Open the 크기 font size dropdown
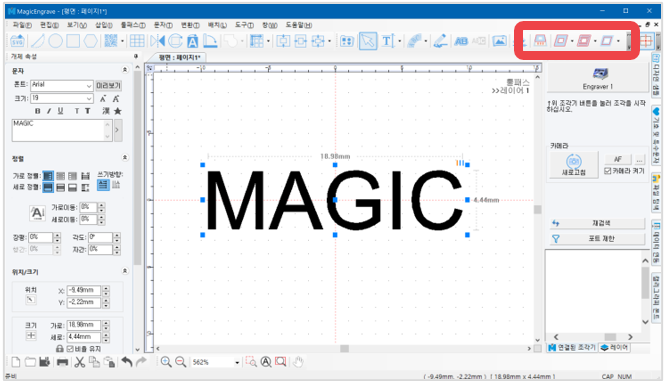The image size is (667, 385). point(88,98)
